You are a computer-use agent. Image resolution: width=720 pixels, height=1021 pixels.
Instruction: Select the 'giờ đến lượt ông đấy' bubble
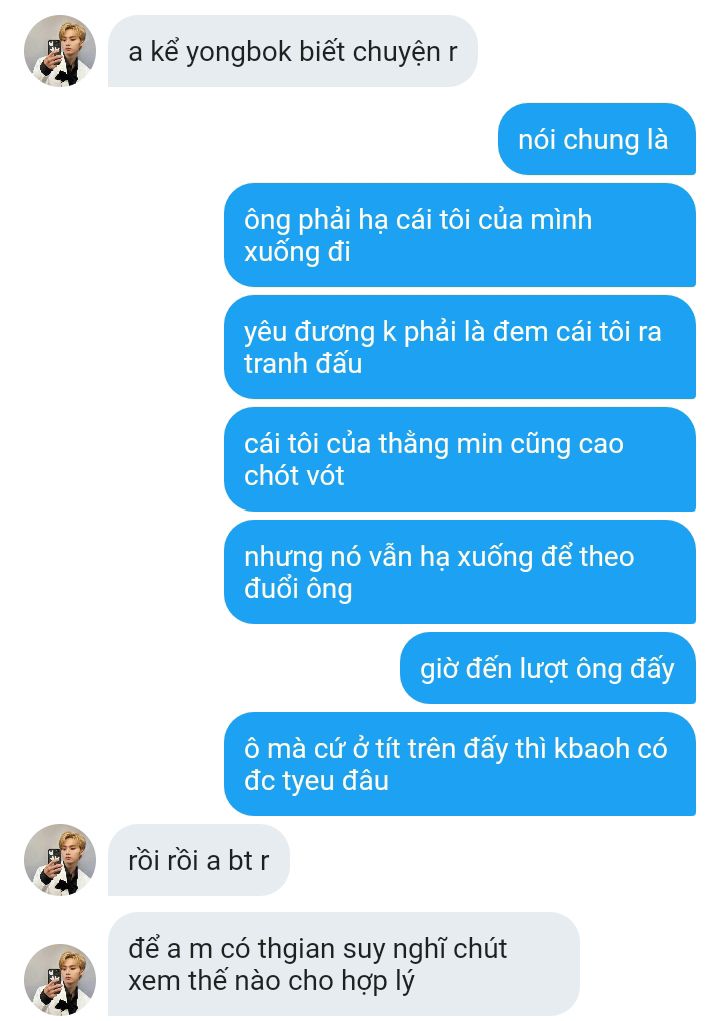[x=548, y=668]
